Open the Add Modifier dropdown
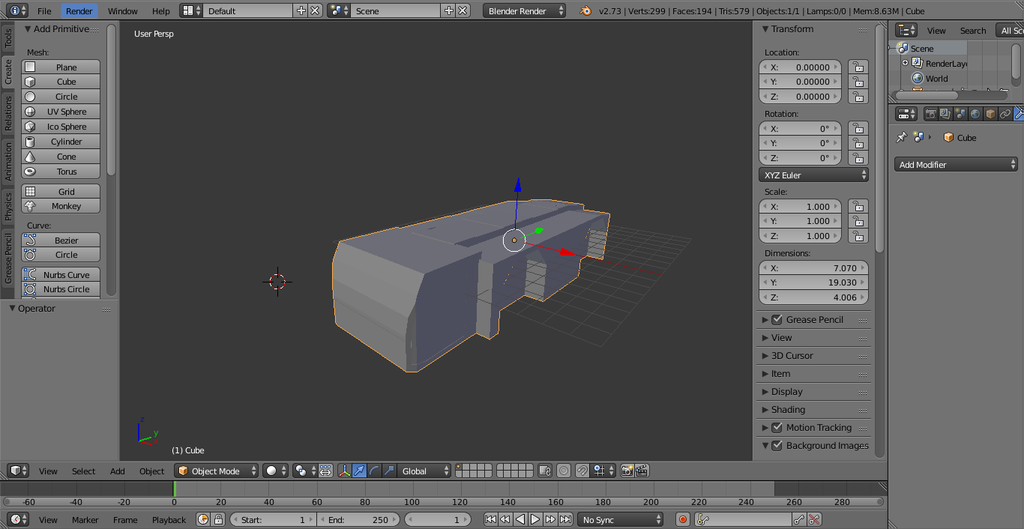The image size is (1024, 529). coord(956,165)
